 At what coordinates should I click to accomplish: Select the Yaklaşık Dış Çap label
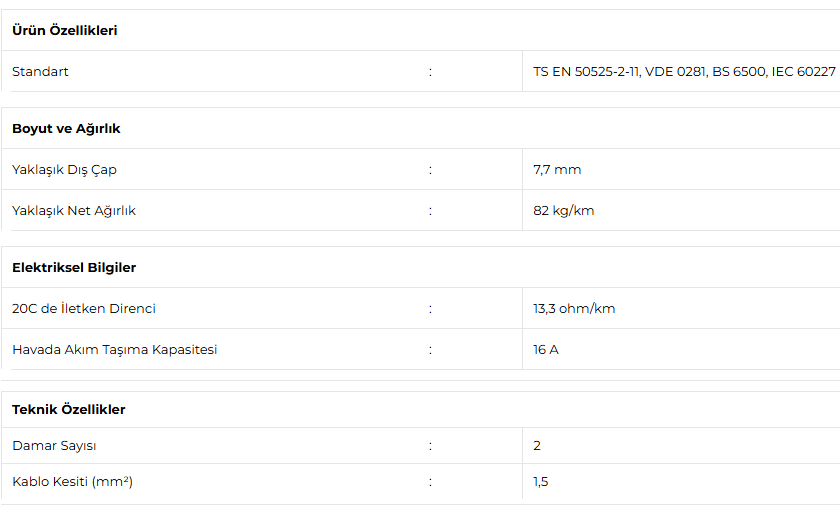click(x=64, y=170)
